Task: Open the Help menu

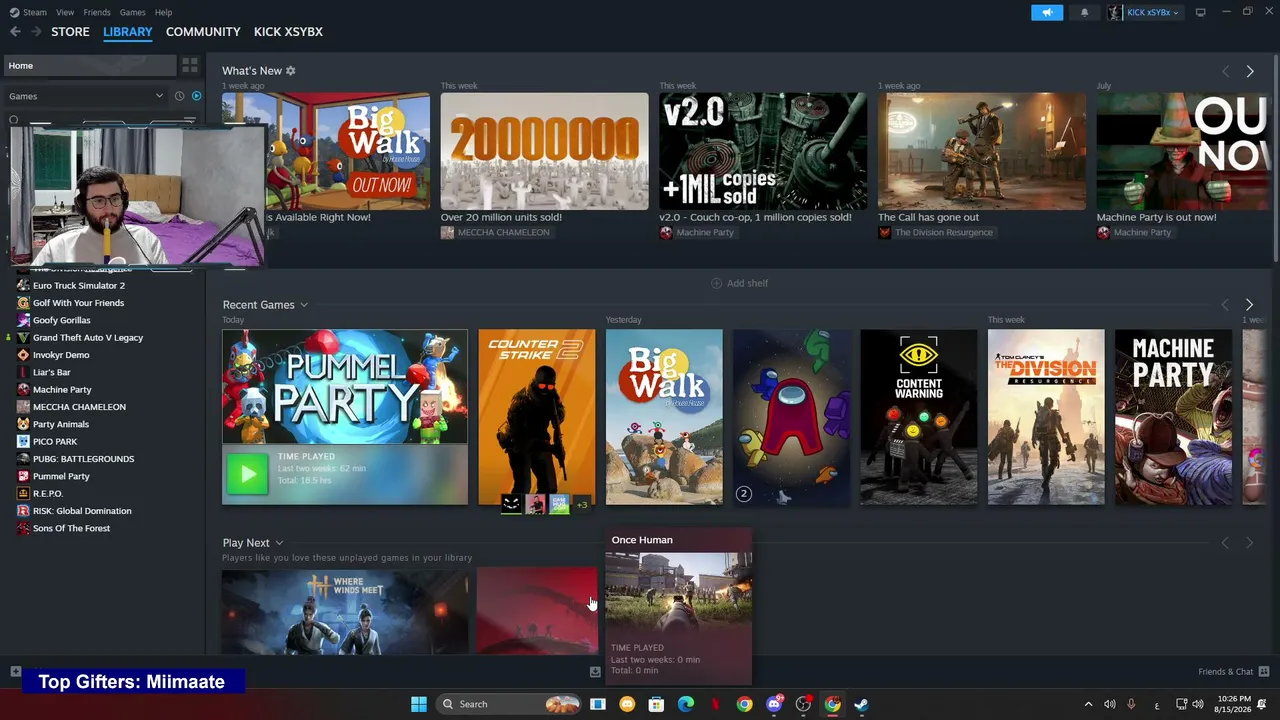Action: (164, 12)
